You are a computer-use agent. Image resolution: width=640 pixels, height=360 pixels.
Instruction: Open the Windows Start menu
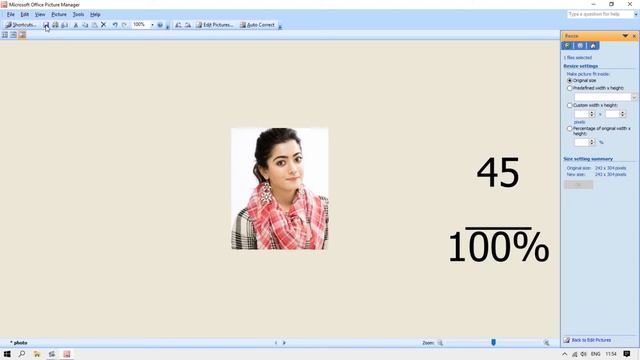point(7,354)
